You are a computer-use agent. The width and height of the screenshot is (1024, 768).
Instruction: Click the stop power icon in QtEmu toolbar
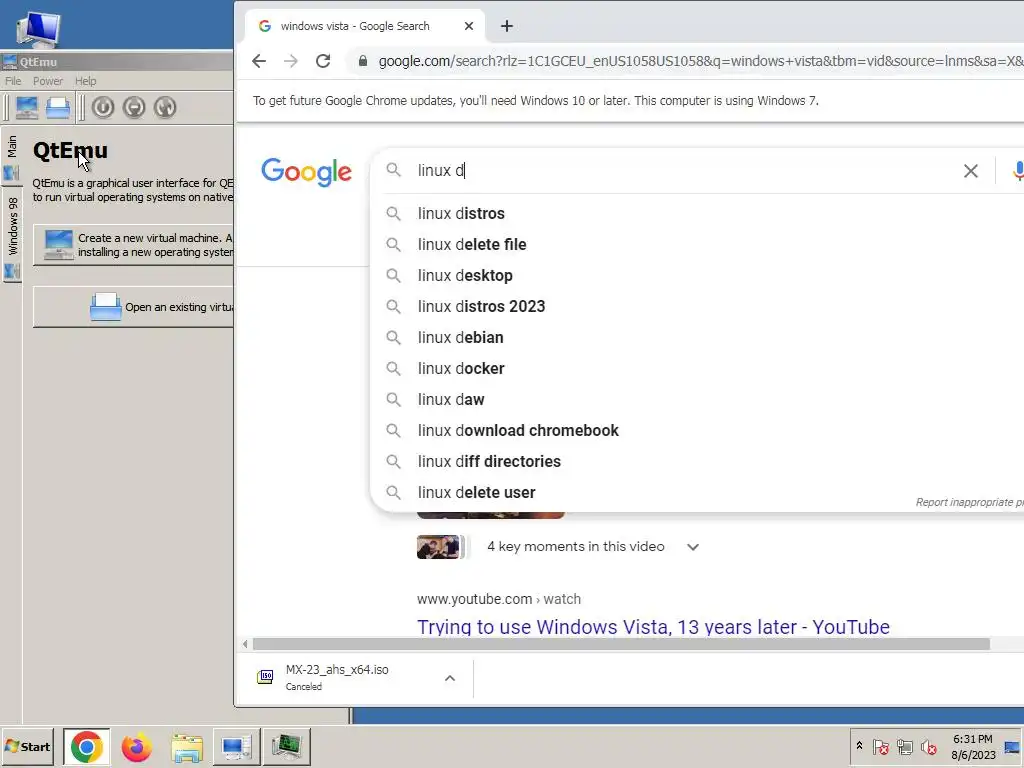[134, 107]
